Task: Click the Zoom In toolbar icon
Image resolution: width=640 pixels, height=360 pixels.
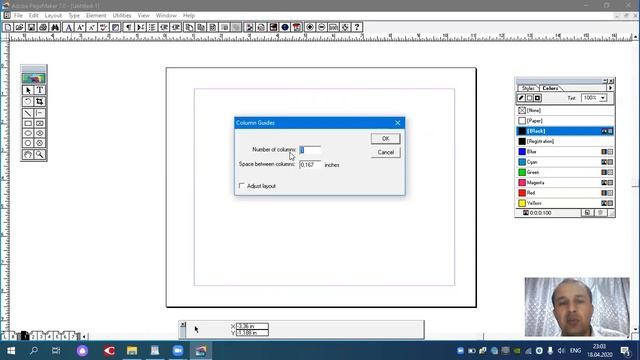Action: click(310, 27)
